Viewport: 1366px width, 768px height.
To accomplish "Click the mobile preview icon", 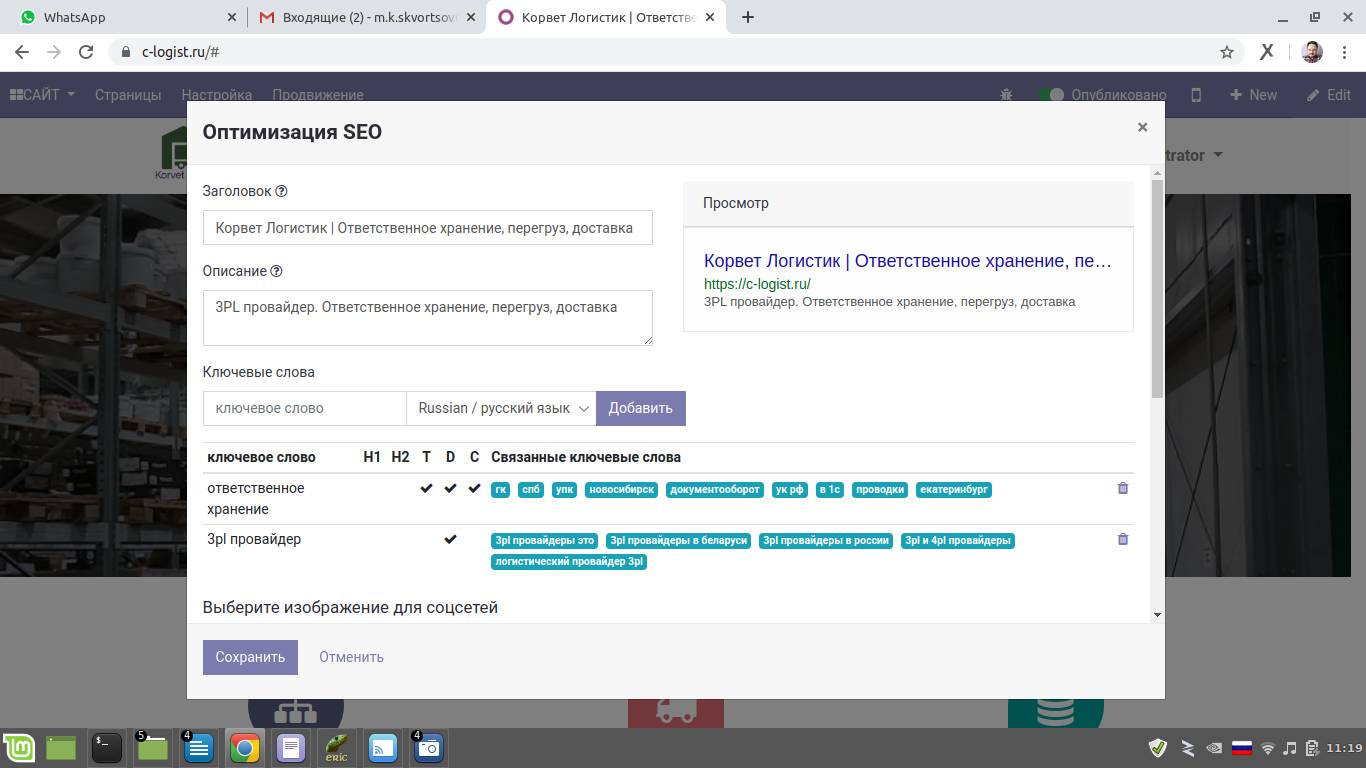I will pos(1196,95).
